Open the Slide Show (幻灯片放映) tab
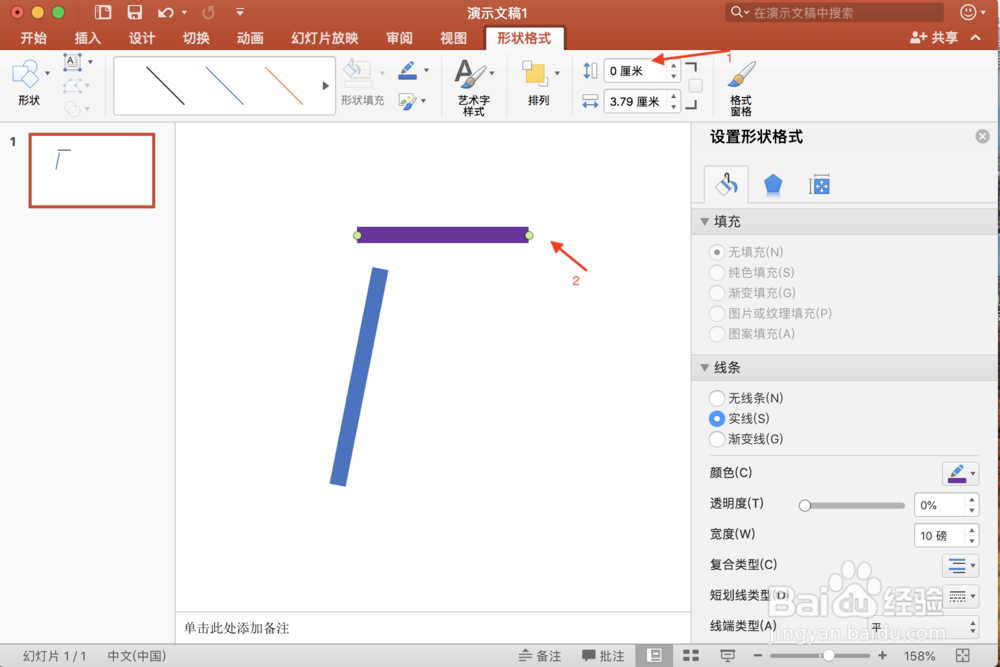Image resolution: width=1000 pixels, height=667 pixels. pyautogui.click(x=325, y=38)
